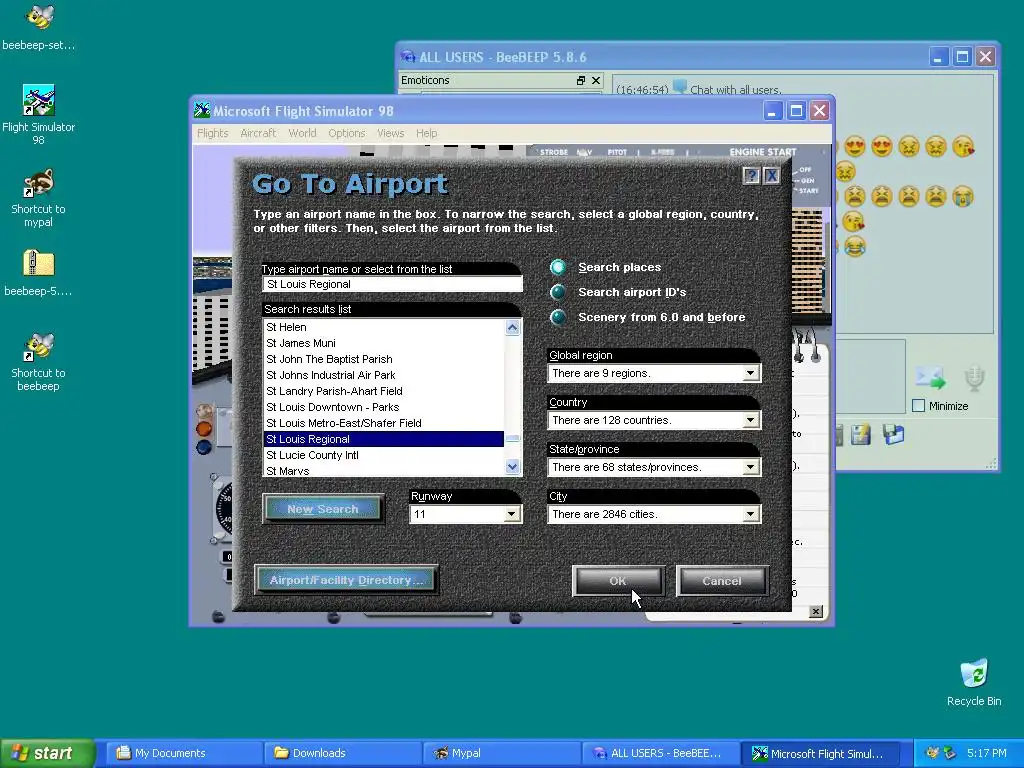Viewport: 1024px width, 768px height.
Task: Select the beebeep-5 zip archive desktop icon
Action: point(39,273)
